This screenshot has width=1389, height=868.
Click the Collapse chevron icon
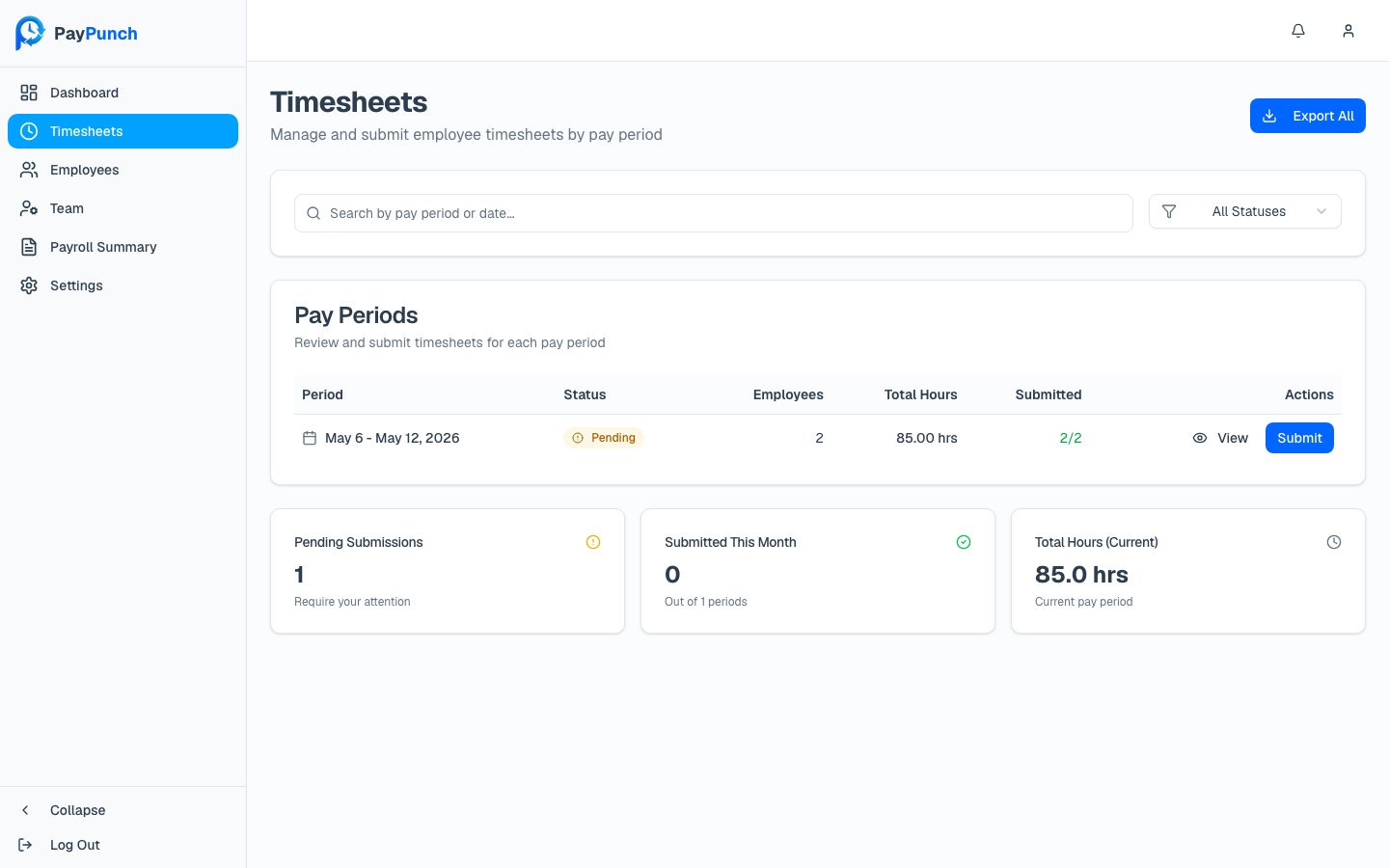[x=26, y=810]
